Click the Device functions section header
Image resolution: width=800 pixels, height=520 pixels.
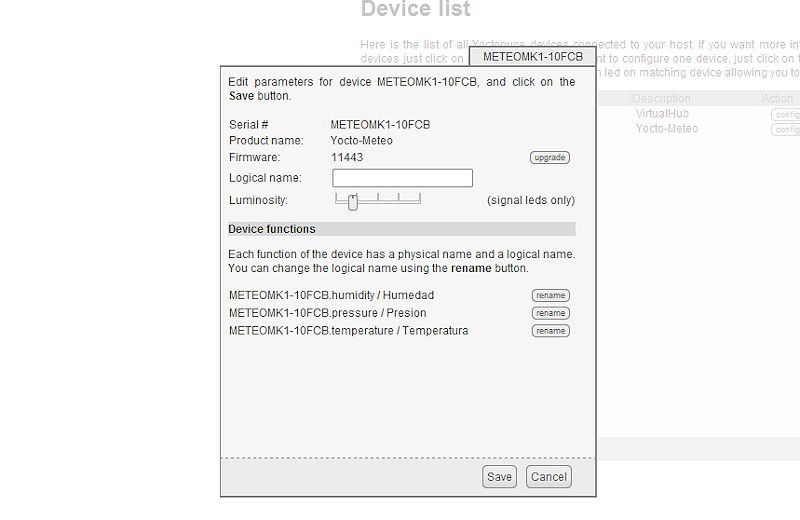point(402,229)
